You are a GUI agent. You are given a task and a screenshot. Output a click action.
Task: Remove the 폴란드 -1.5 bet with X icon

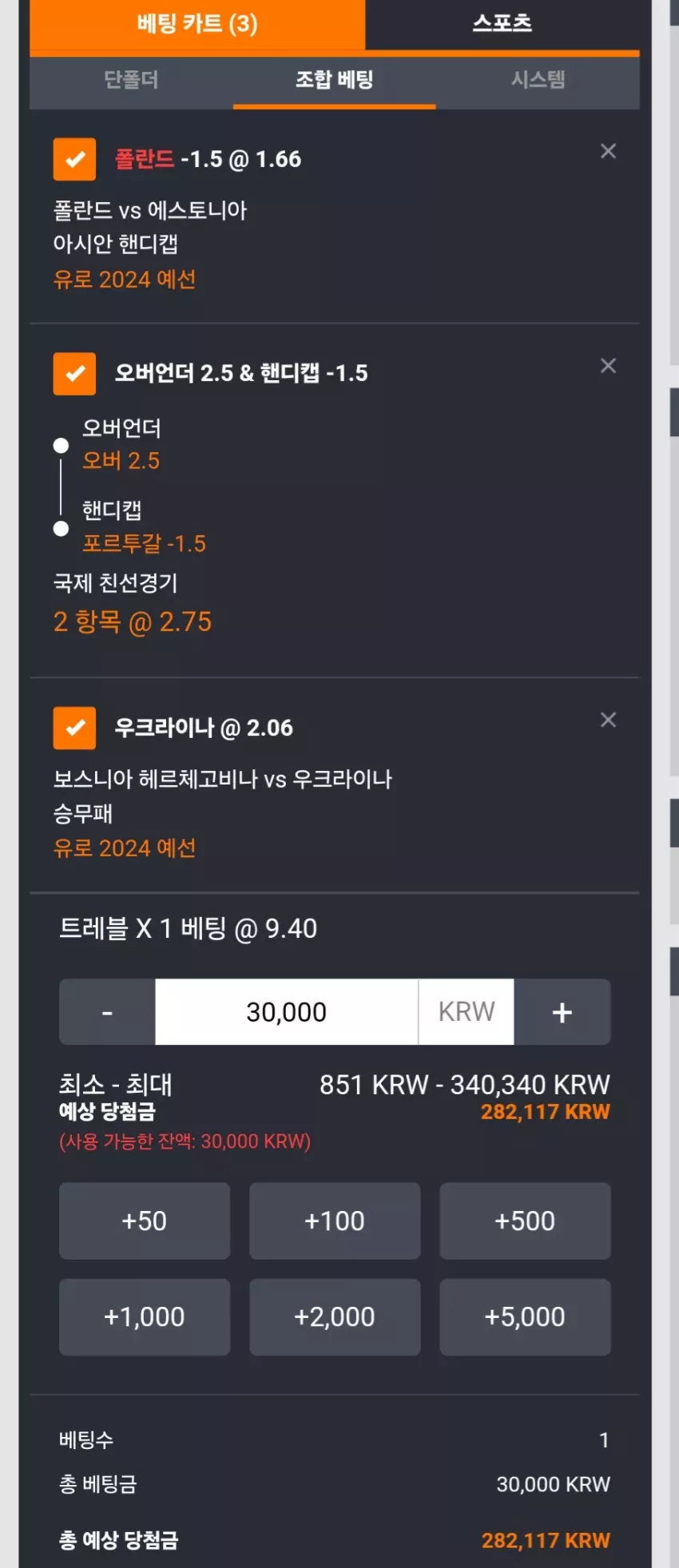click(608, 151)
